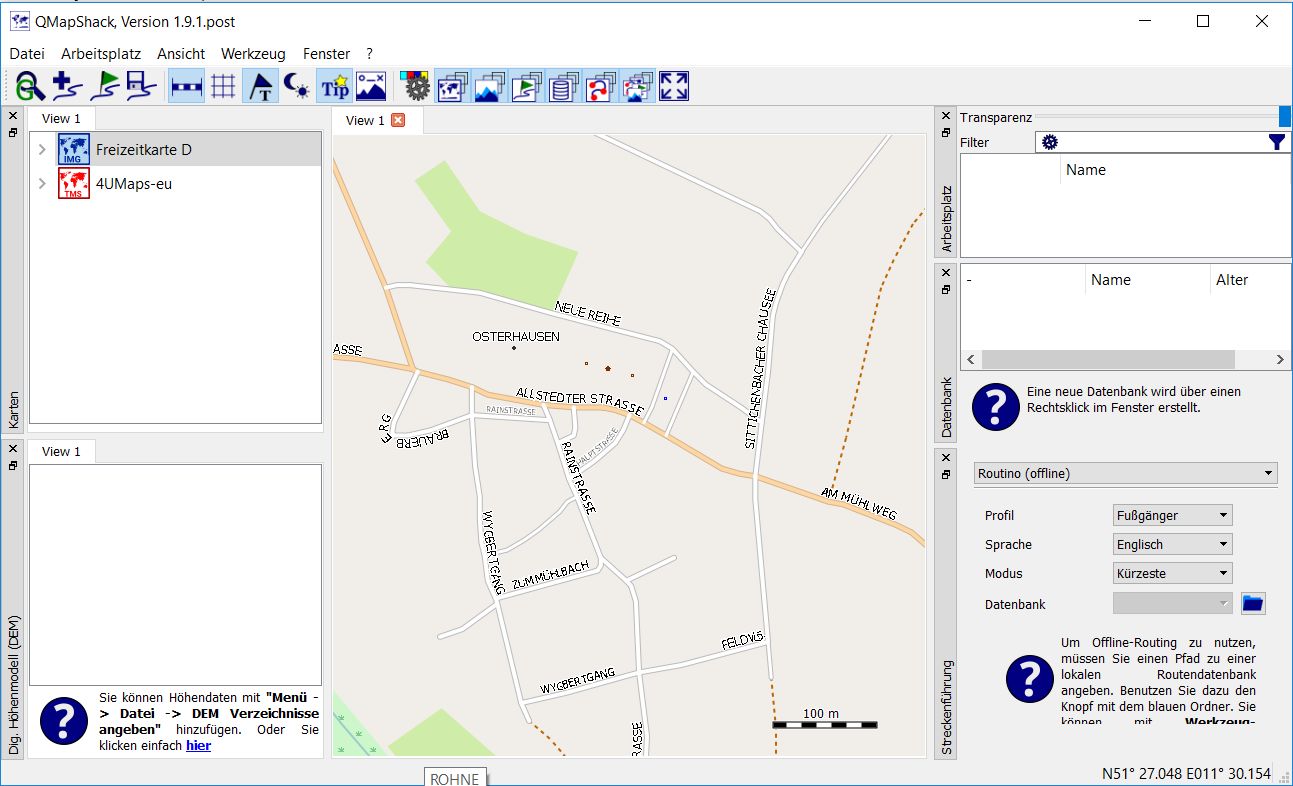Close the Arbeitsplatz dock panel
This screenshot has width=1293, height=786.
pos(946,115)
